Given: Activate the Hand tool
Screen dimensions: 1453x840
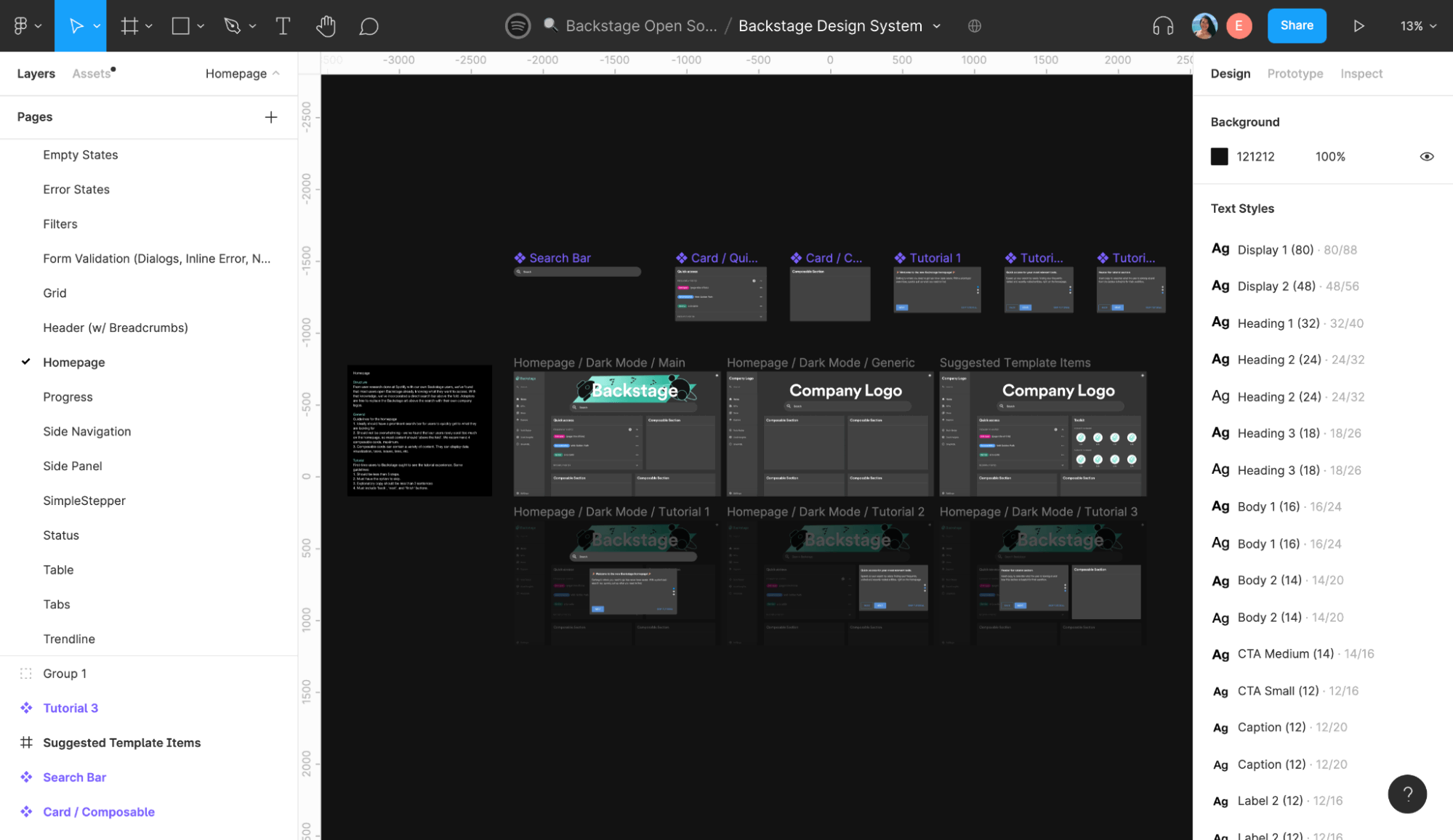Looking at the screenshot, I should pos(326,25).
